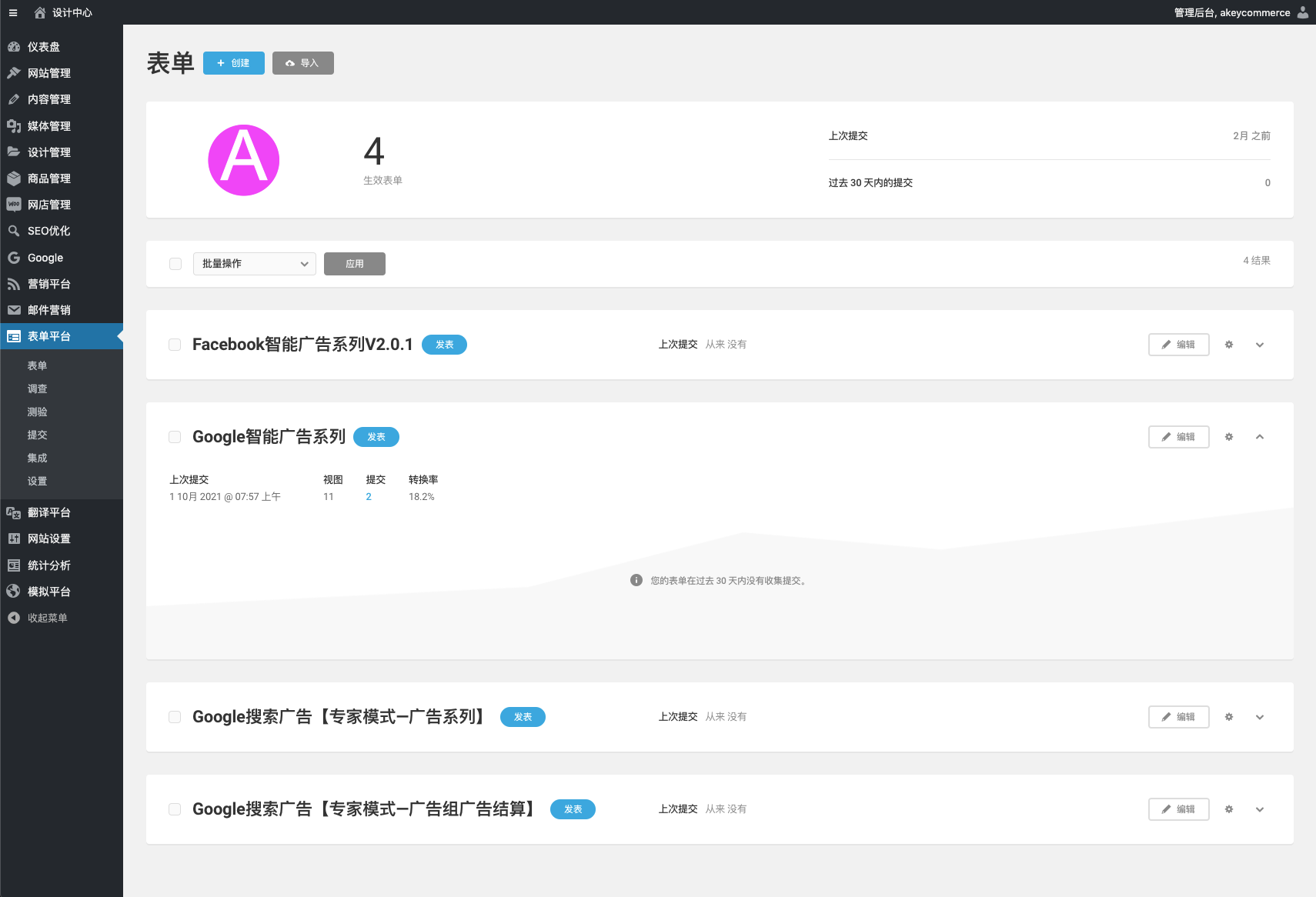Open the 提交 submenu item
The height and width of the screenshot is (897, 1316).
click(37, 435)
